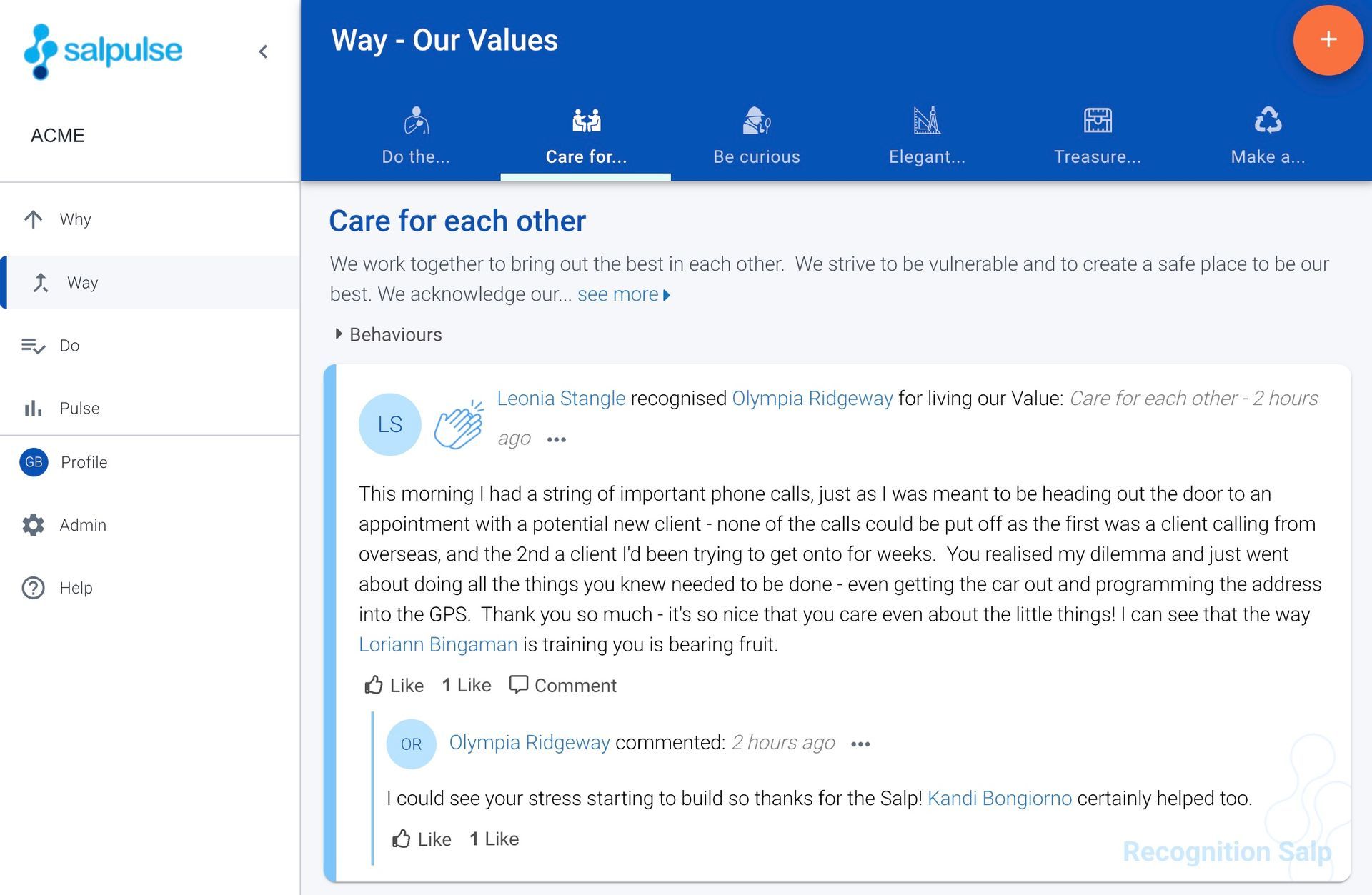1372x895 pixels.
Task: Switch to the Do the... tab
Action: coord(416,136)
